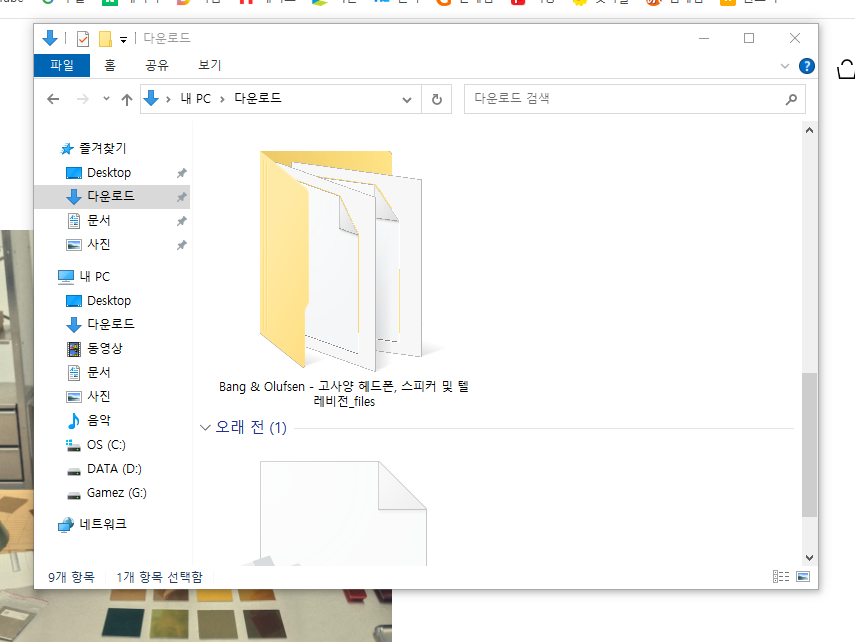
Task: Open the 파일 ribbon tab
Action: click(62, 65)
